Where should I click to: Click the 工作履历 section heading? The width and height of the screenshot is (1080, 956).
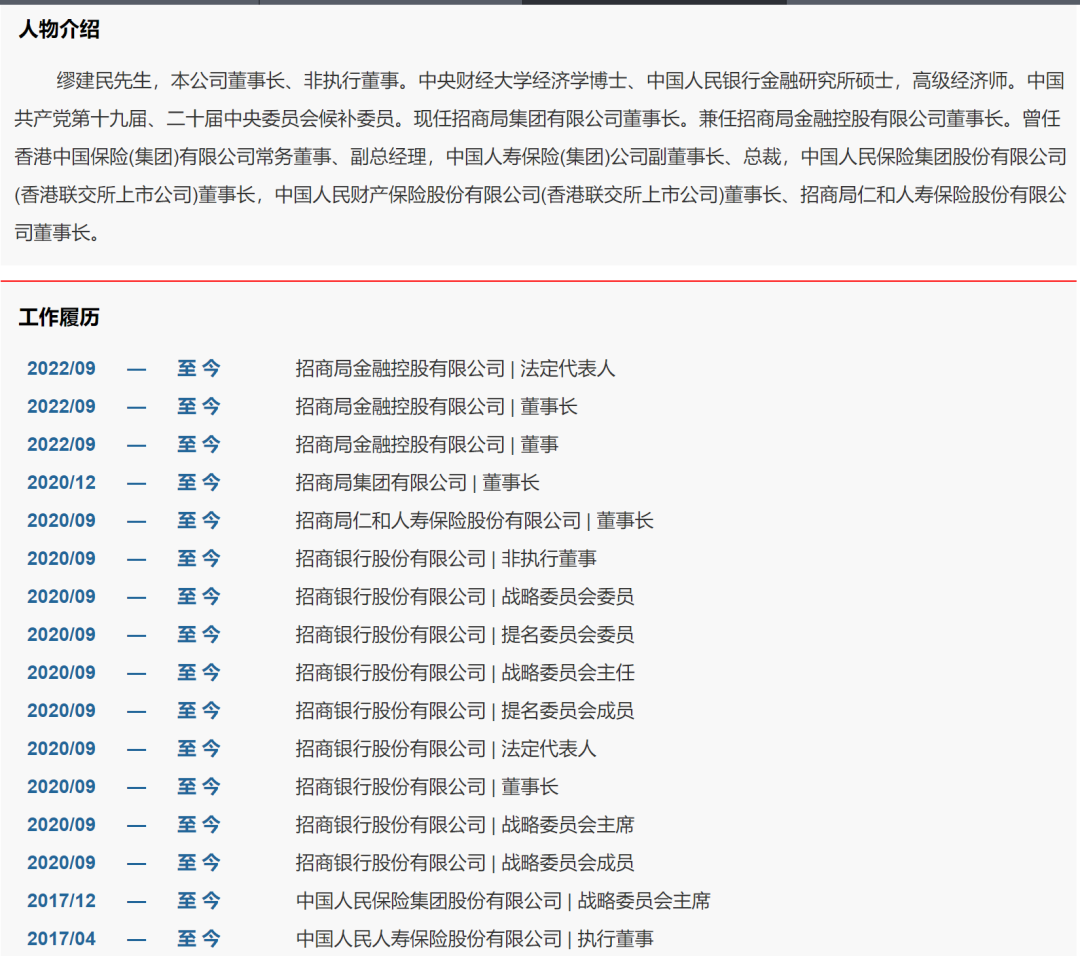click(x=59, y=318)
